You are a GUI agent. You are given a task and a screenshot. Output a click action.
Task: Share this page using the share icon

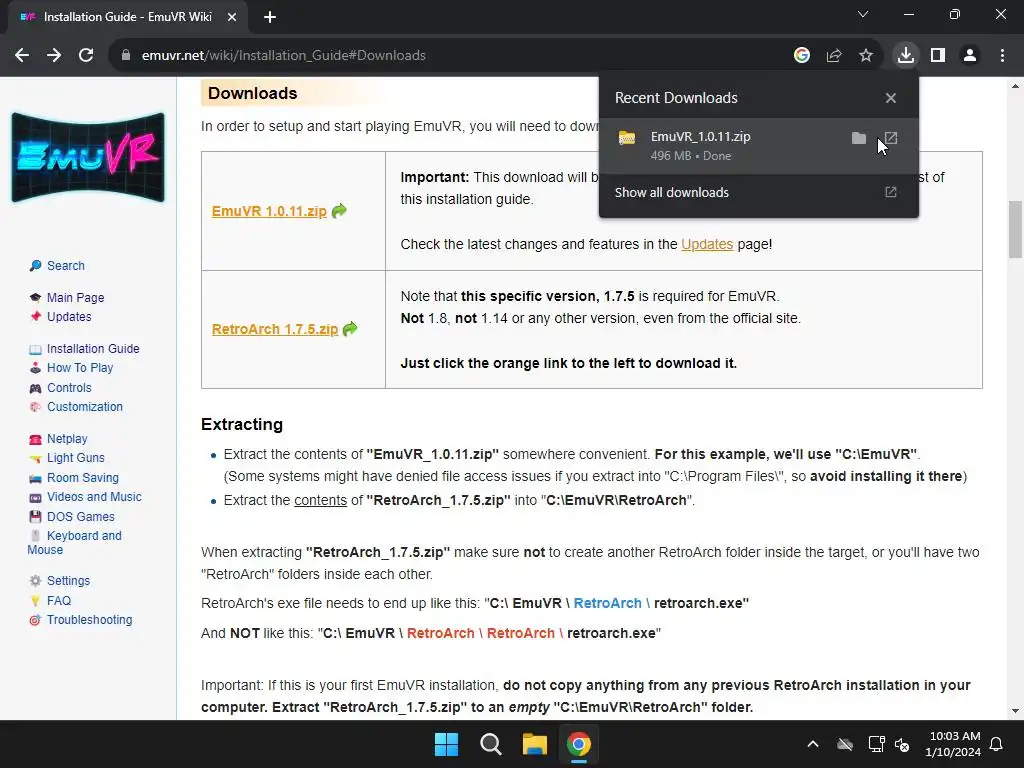[x=834, y=56]
